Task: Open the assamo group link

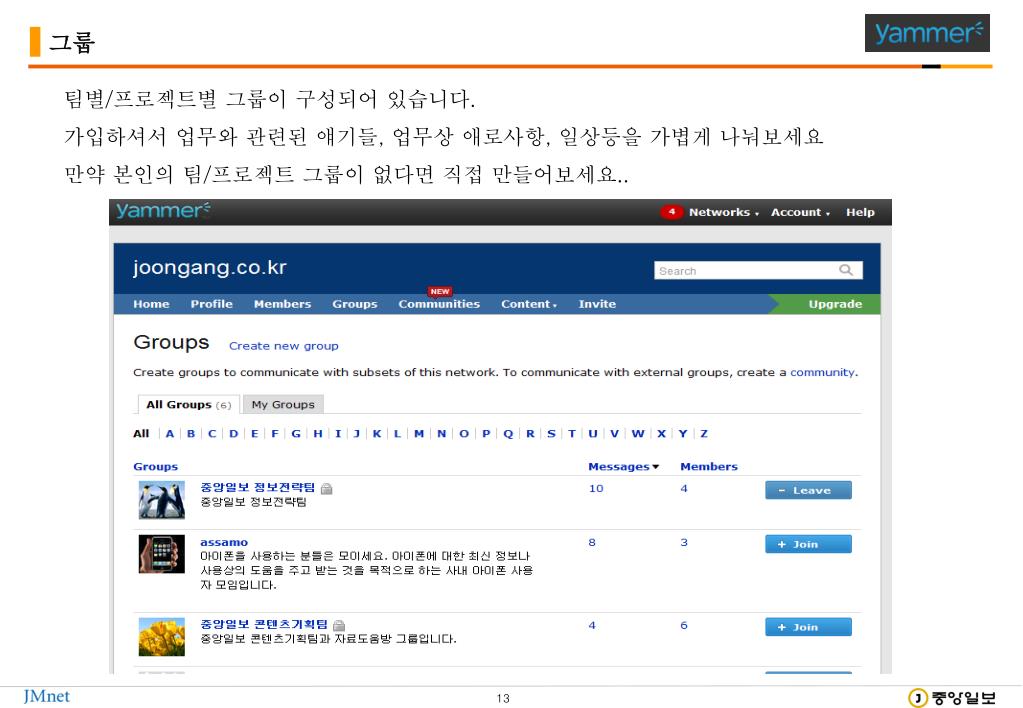Action: pyautogui.click(x=224, y=542)
